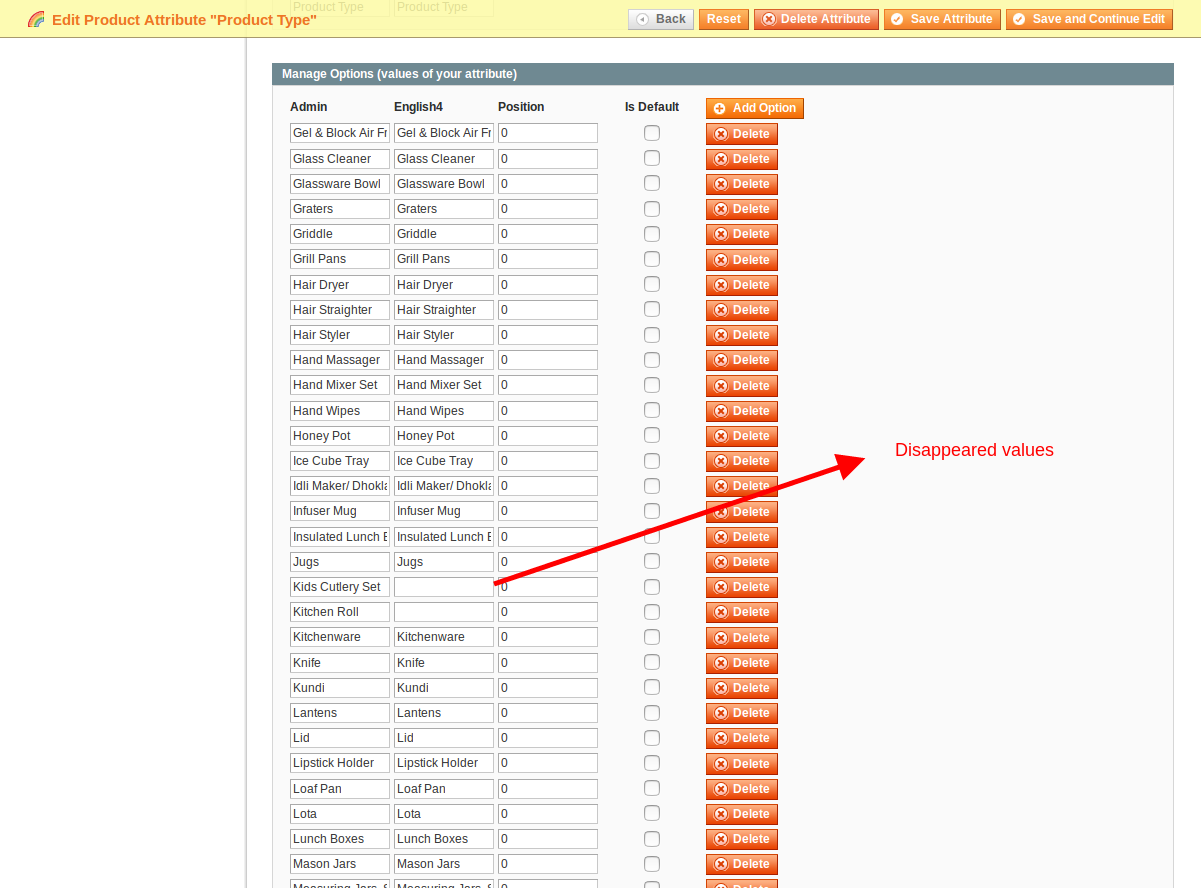Image resolution: width=1201 pixels, height=888 pixels.
Task: Remove the Mason Jars option
Action: click(x=741, y=864)
